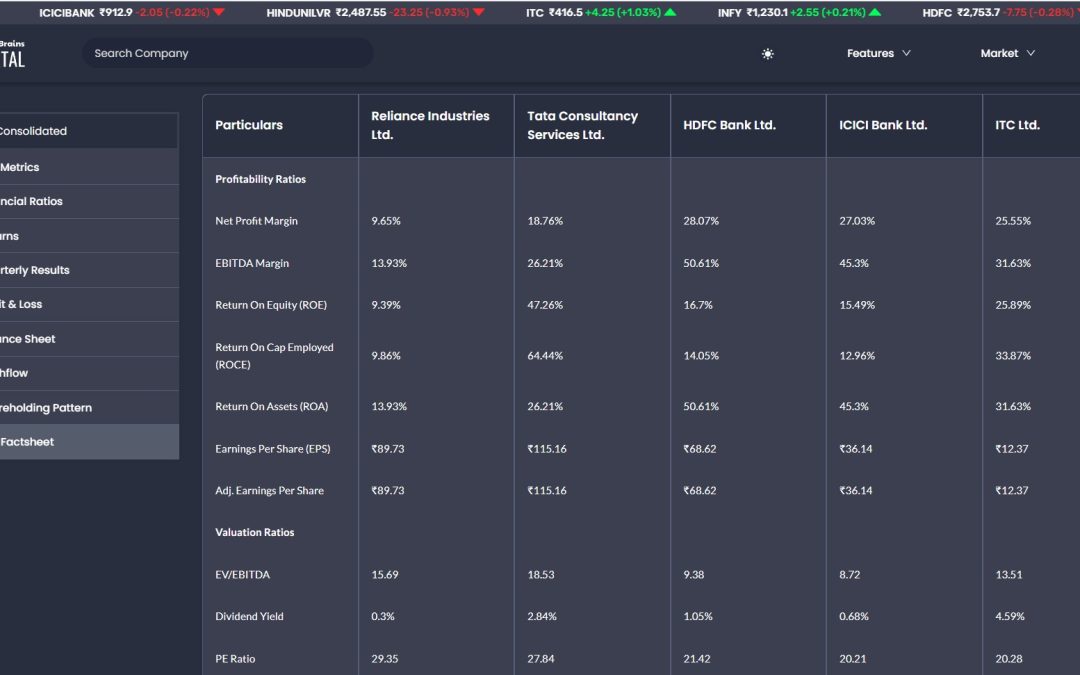Click Reliance PE Ratio value 29.35
Image resolution: width=1080 pixels, height=675 pixels.
(384, 659)
